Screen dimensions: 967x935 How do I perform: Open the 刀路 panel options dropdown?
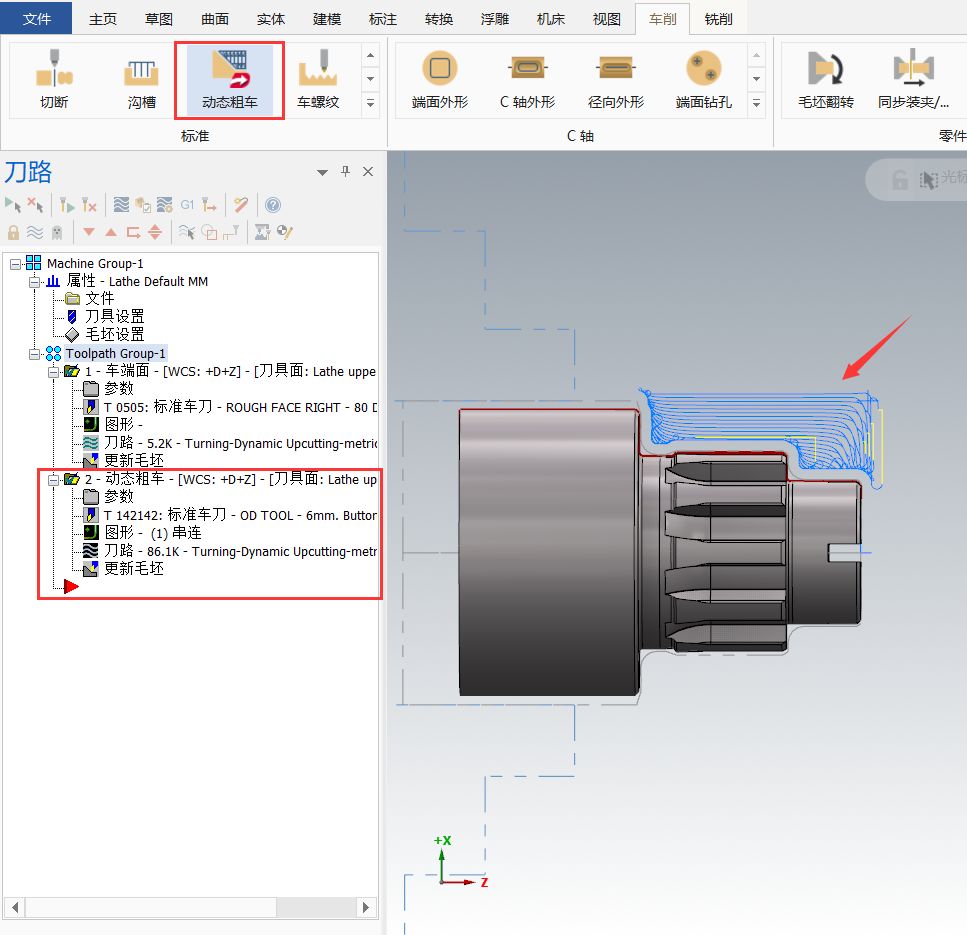pos(322,172)
